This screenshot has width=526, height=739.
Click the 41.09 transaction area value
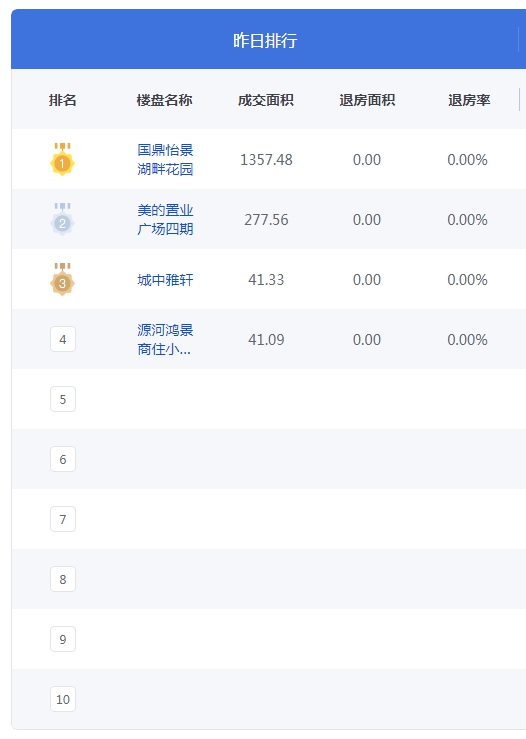click(266, 339)
